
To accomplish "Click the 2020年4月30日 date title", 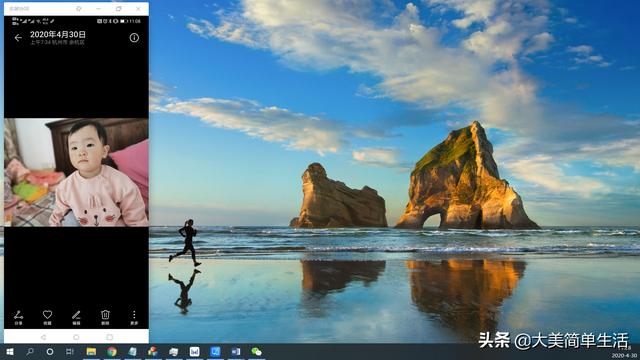I will coord(58,34).
